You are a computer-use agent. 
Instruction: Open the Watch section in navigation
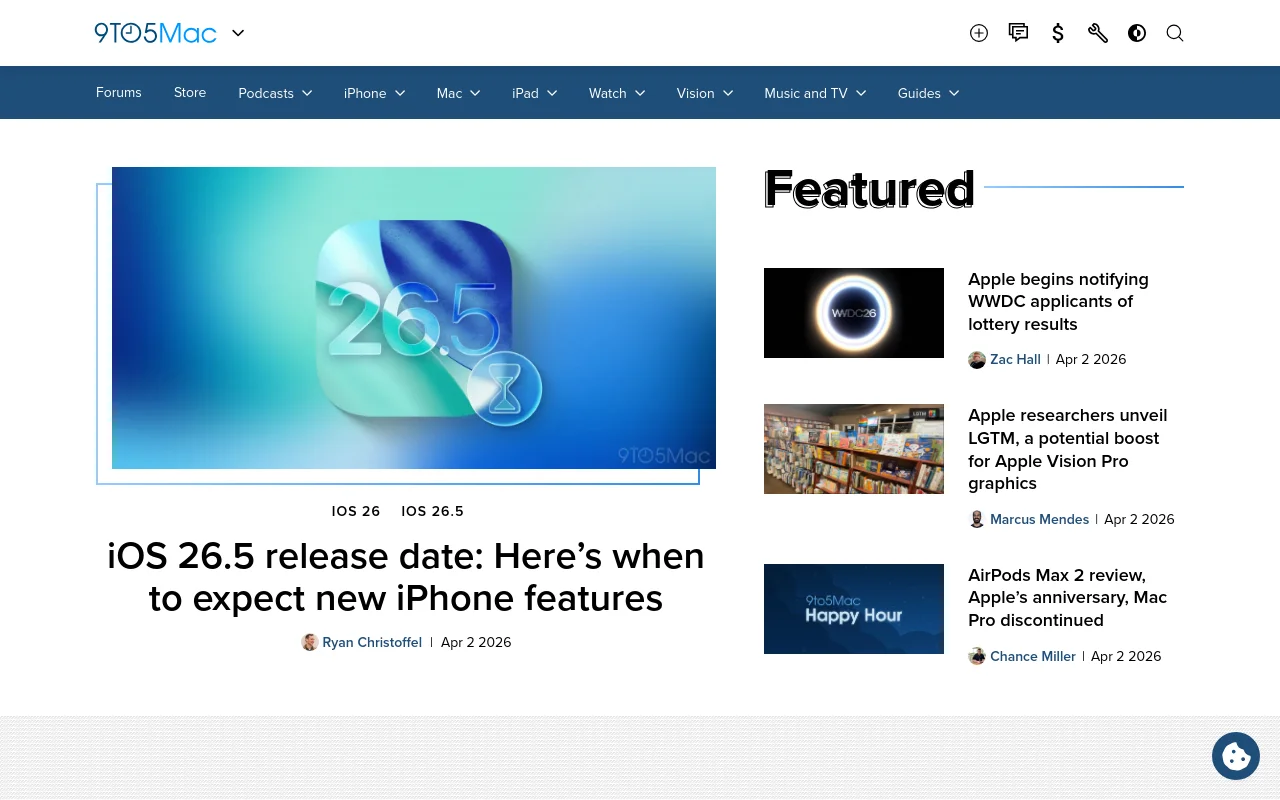click(607, 93)
